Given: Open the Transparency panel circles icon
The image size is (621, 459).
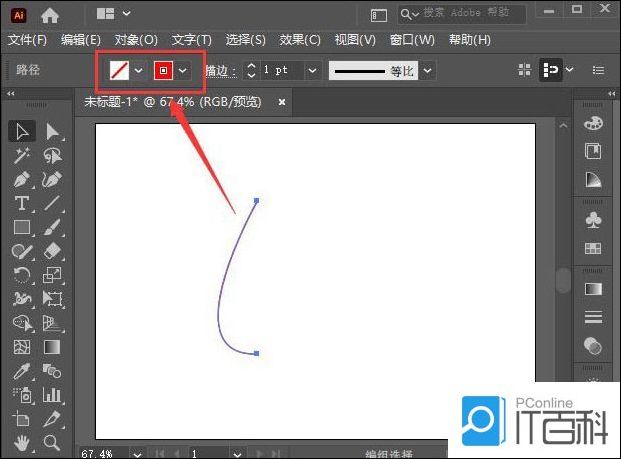Looking at the screenshot, I should point(593,346).
